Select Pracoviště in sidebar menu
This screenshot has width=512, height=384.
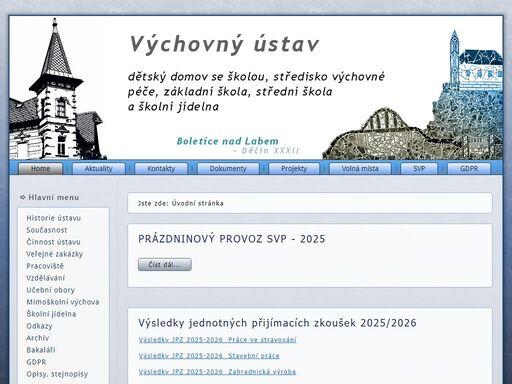[x=45, y=266]
